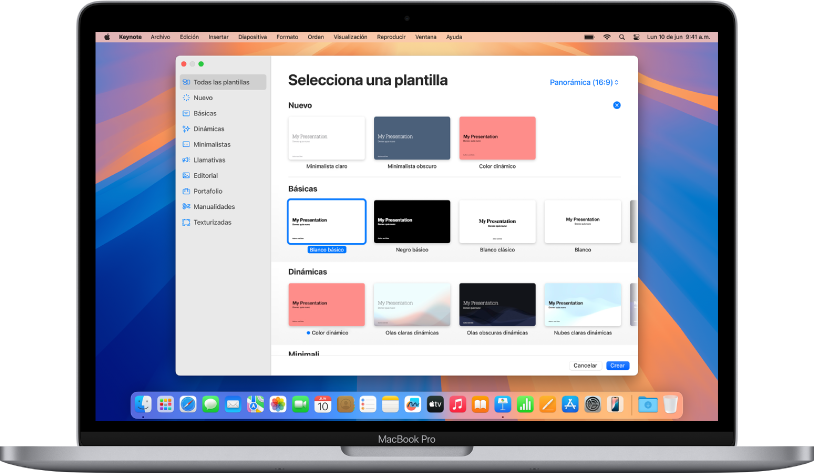Click the Wi-Fi icon in menu bar
This screenshot has height=473, width=814.
click(x=607, y=37)
